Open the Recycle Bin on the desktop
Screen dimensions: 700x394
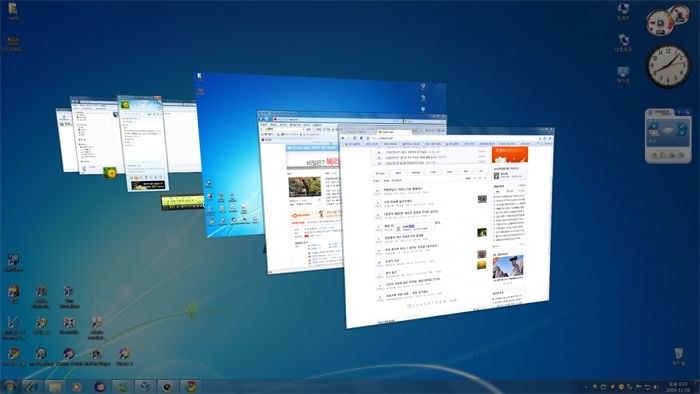click(679, 356)
